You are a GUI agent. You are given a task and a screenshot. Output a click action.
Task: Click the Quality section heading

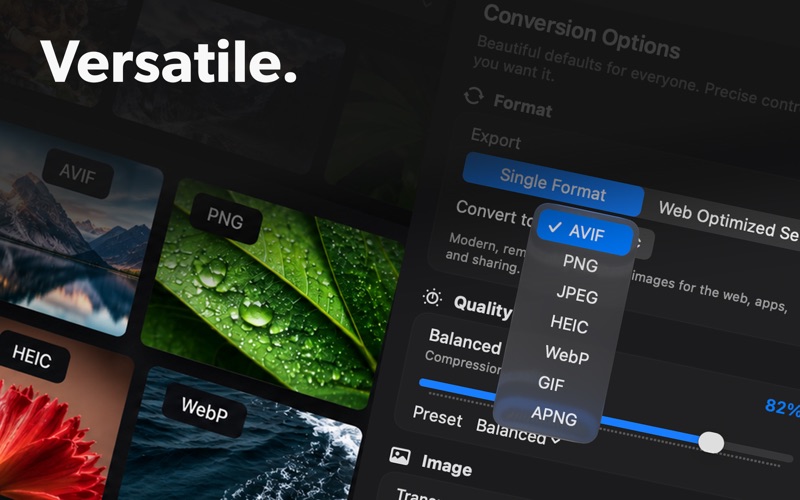482,307
